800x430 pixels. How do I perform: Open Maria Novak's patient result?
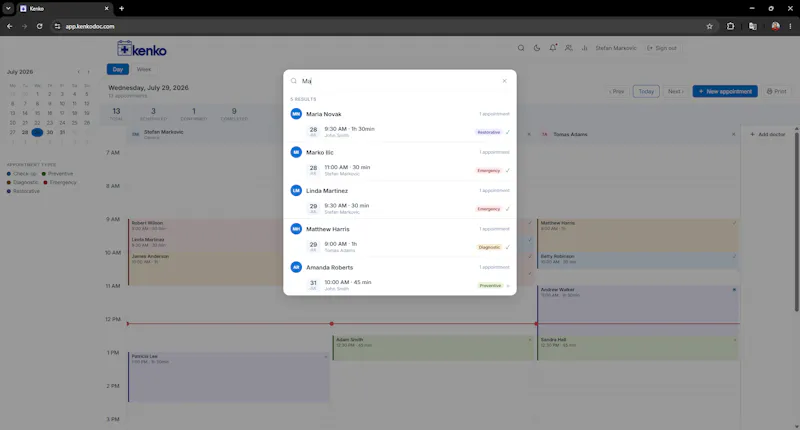[400, 114]
